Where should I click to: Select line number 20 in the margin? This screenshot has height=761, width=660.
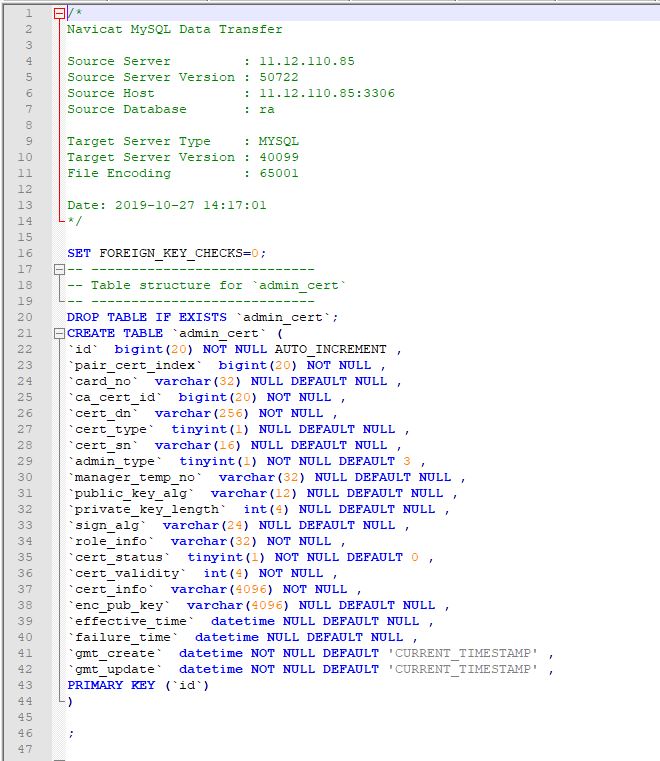[x=25, y=317]
